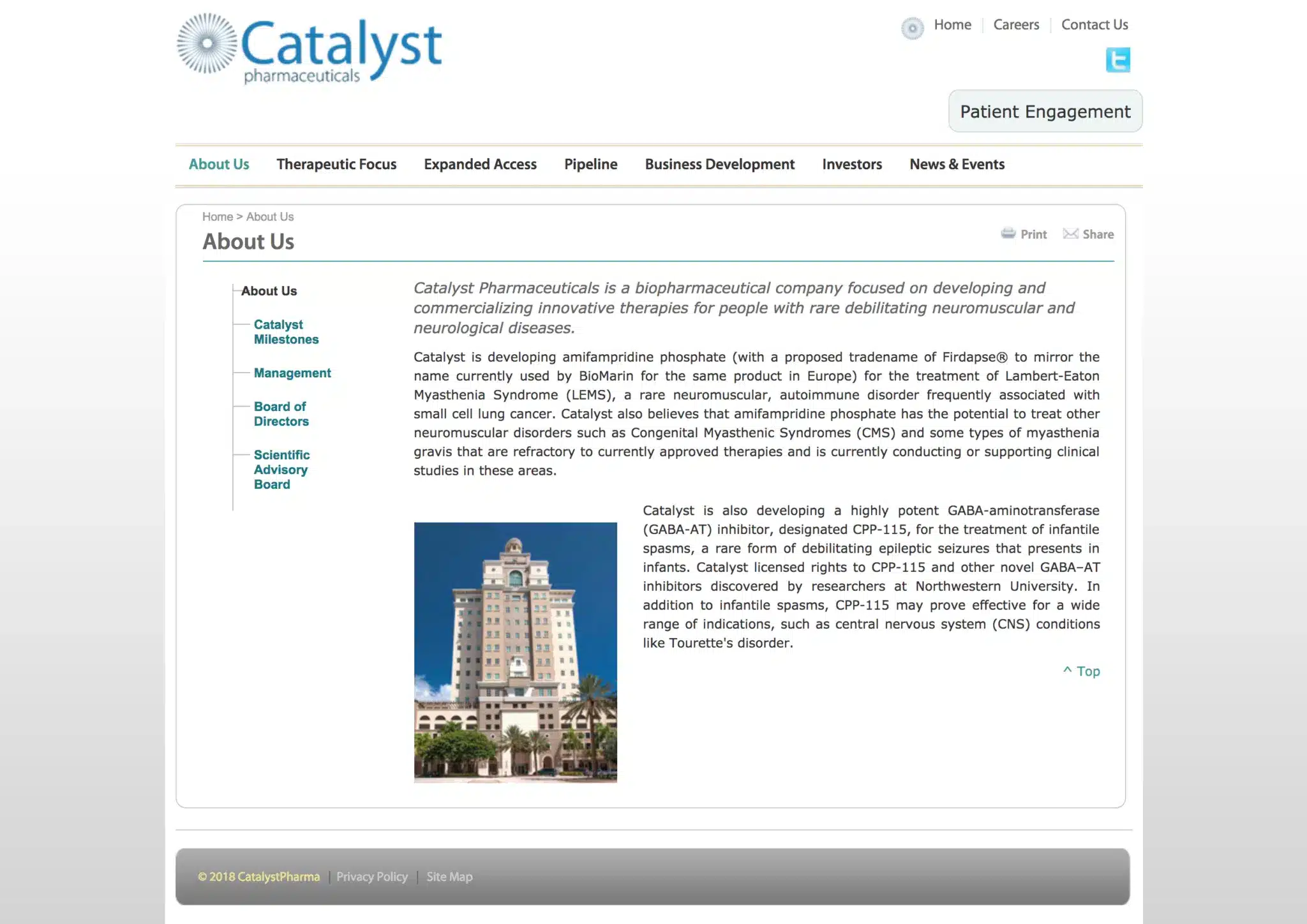1307x924 pixels.
Task: Open the Careers page
Action: point(1016,25)
